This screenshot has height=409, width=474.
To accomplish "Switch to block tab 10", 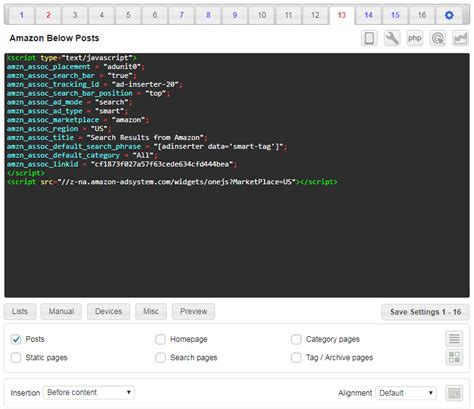I will click(262, 15).
